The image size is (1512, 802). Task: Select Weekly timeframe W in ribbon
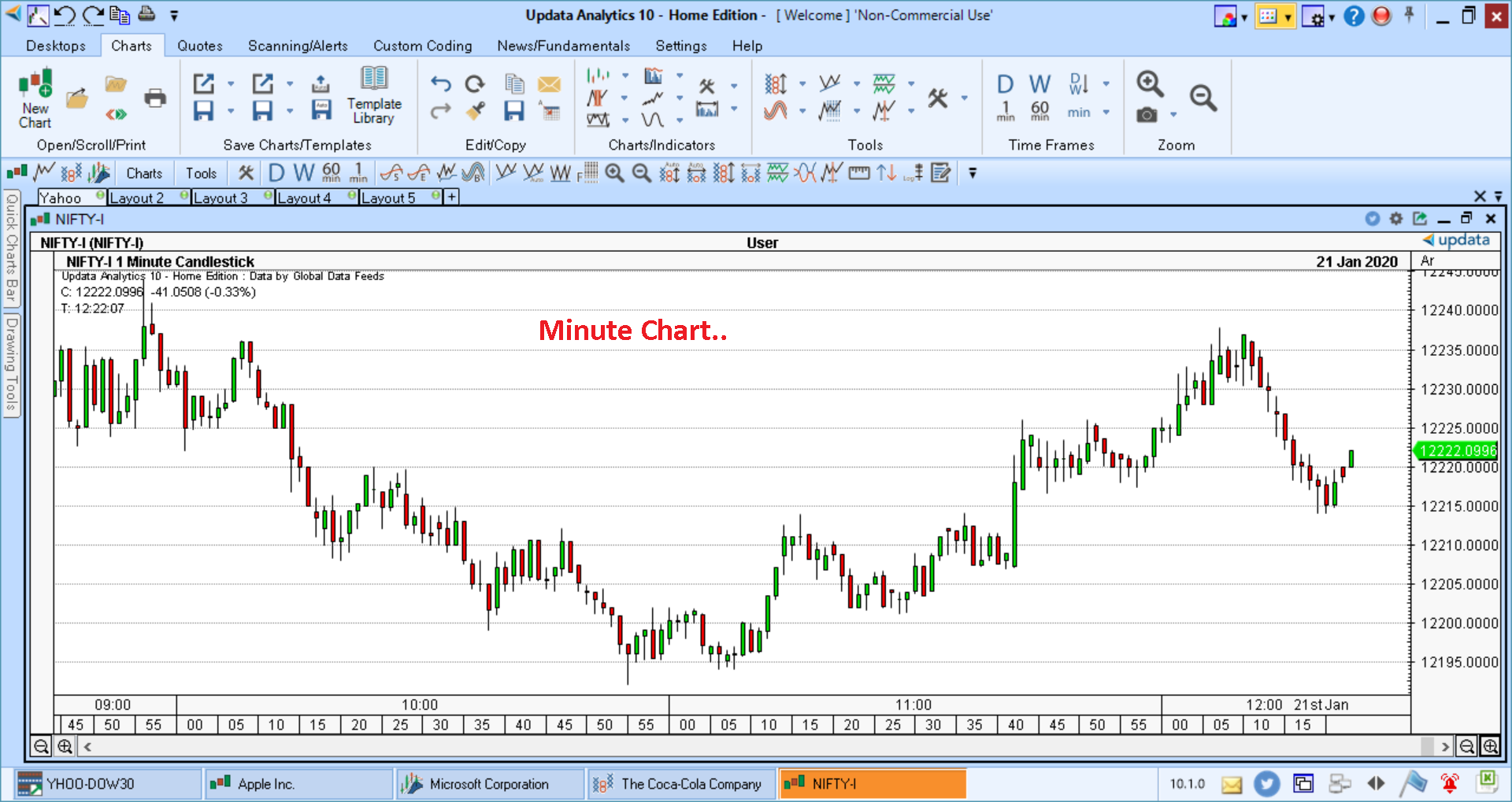pyautogui.click(x=1039, y=83)
